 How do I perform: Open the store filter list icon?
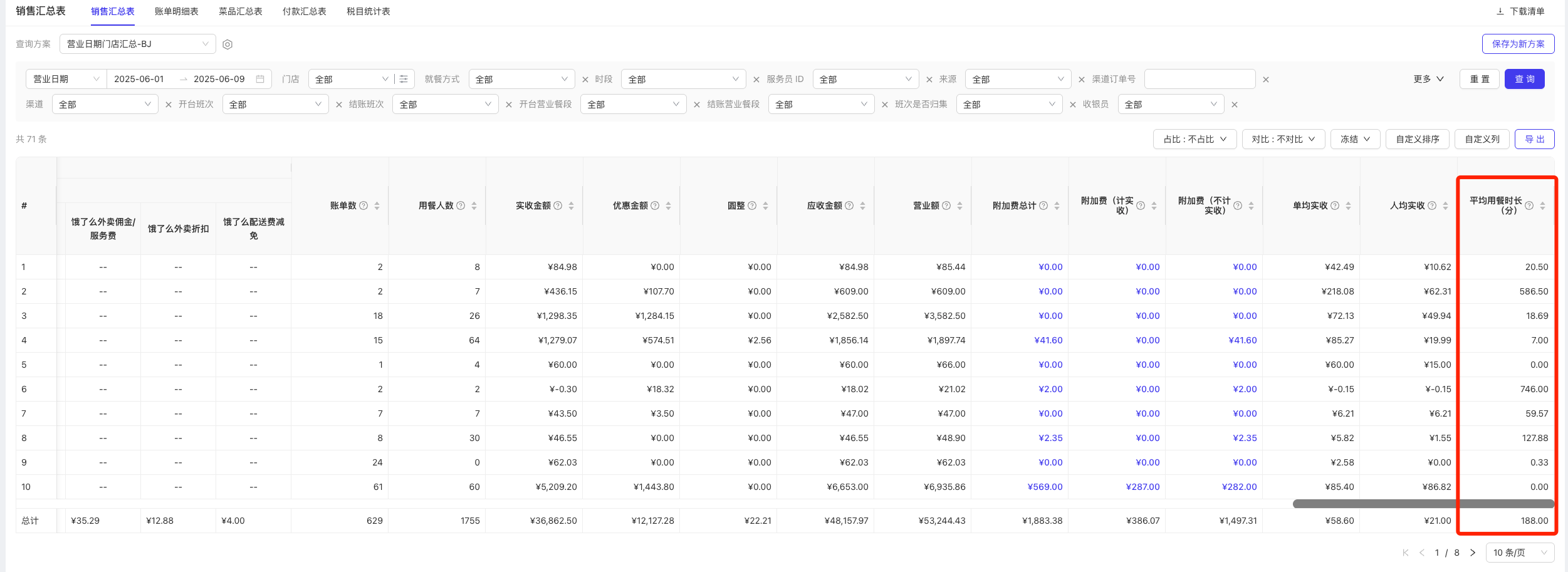[404, 79]
